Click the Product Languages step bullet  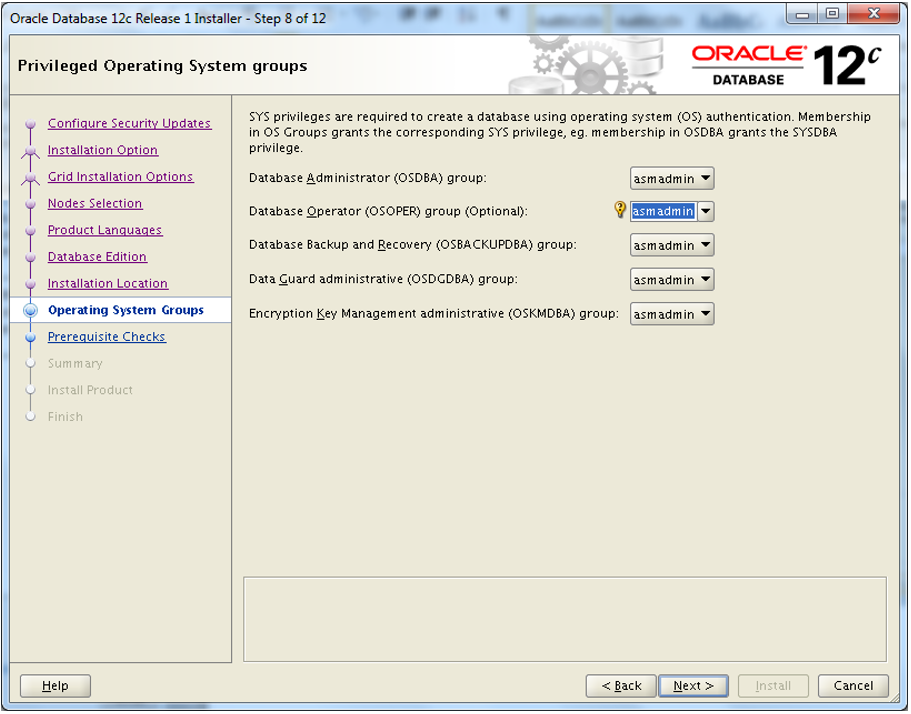point(30,231)
